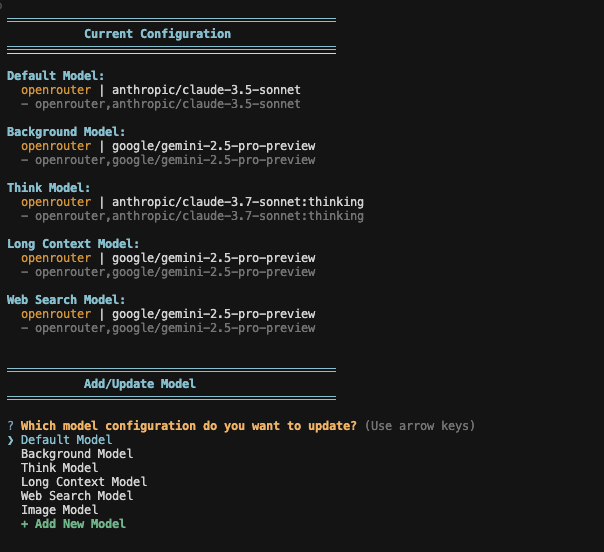
Task: Click white anthropic/claude-3.7-sonnet:thinking model name
Action: pyautogui.click(x=238, y=202)
